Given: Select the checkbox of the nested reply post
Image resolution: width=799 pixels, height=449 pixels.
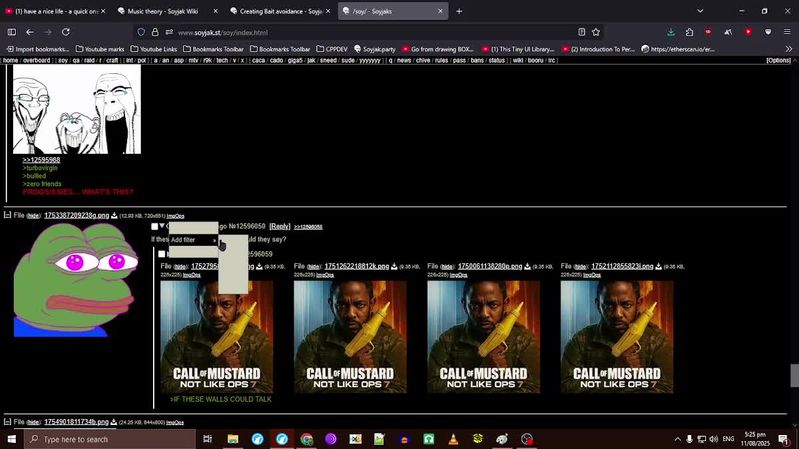Looking at the screenshot, I should [161, 254].
